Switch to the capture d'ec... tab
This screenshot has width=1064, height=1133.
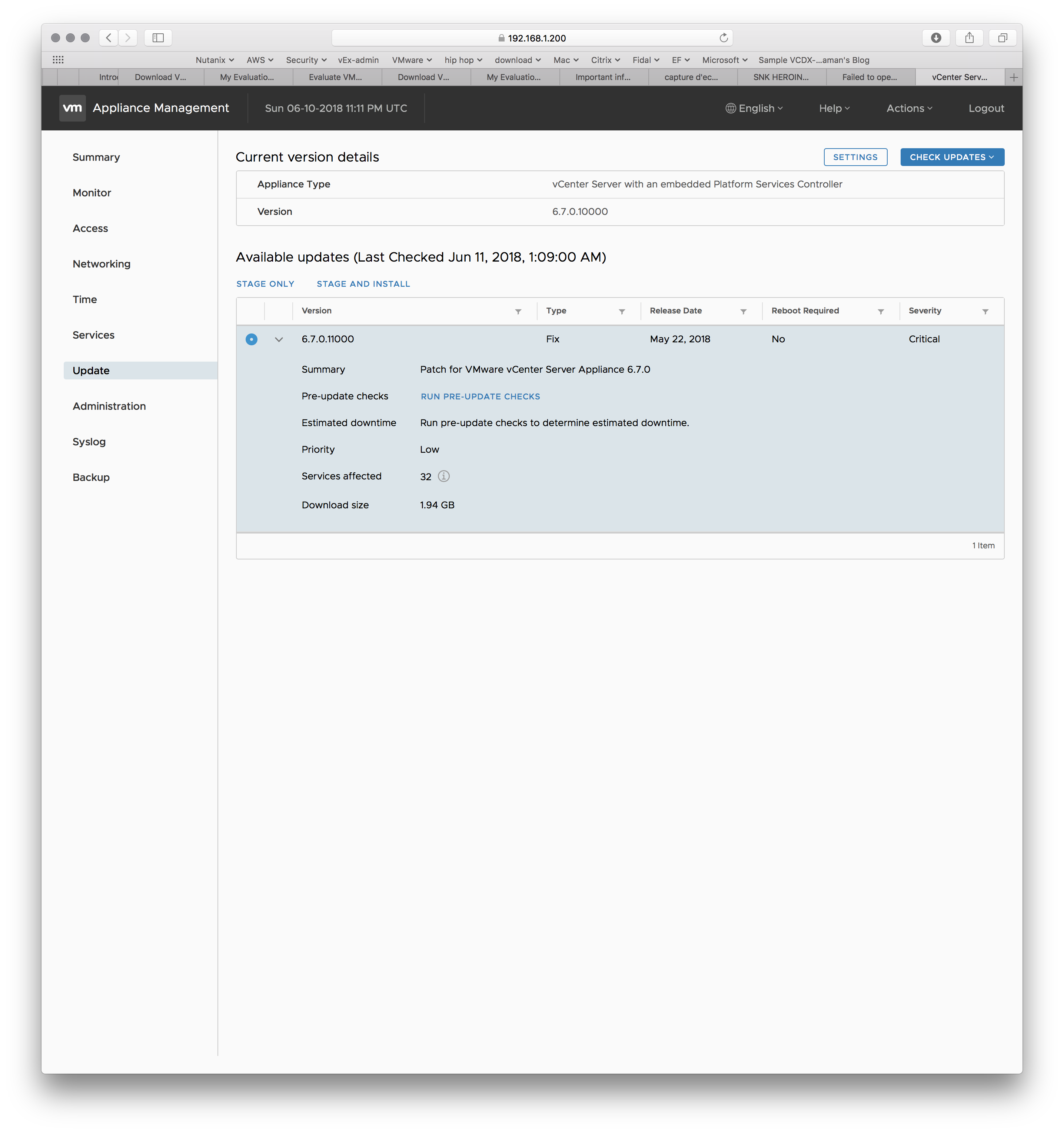tap(692, 77)
